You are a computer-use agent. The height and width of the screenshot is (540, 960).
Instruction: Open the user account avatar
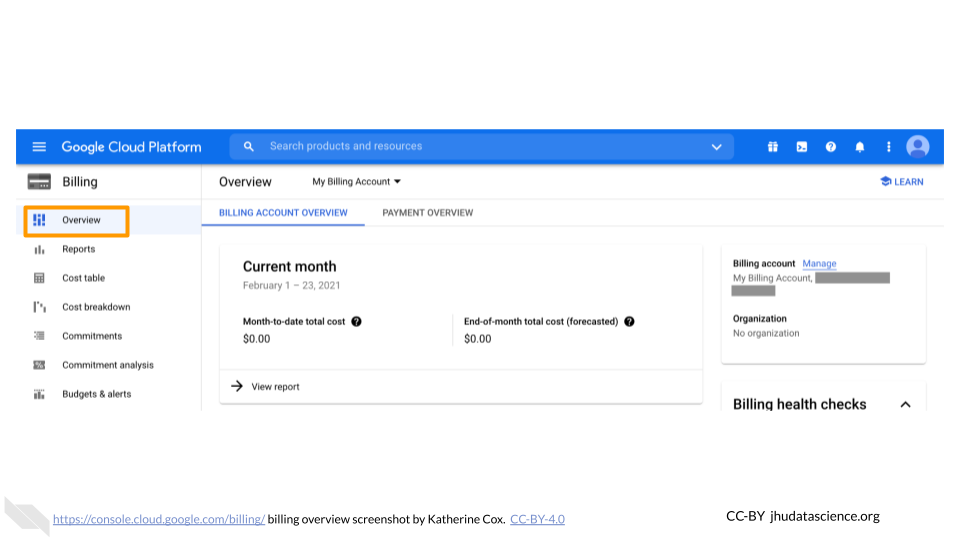[917, 147]
